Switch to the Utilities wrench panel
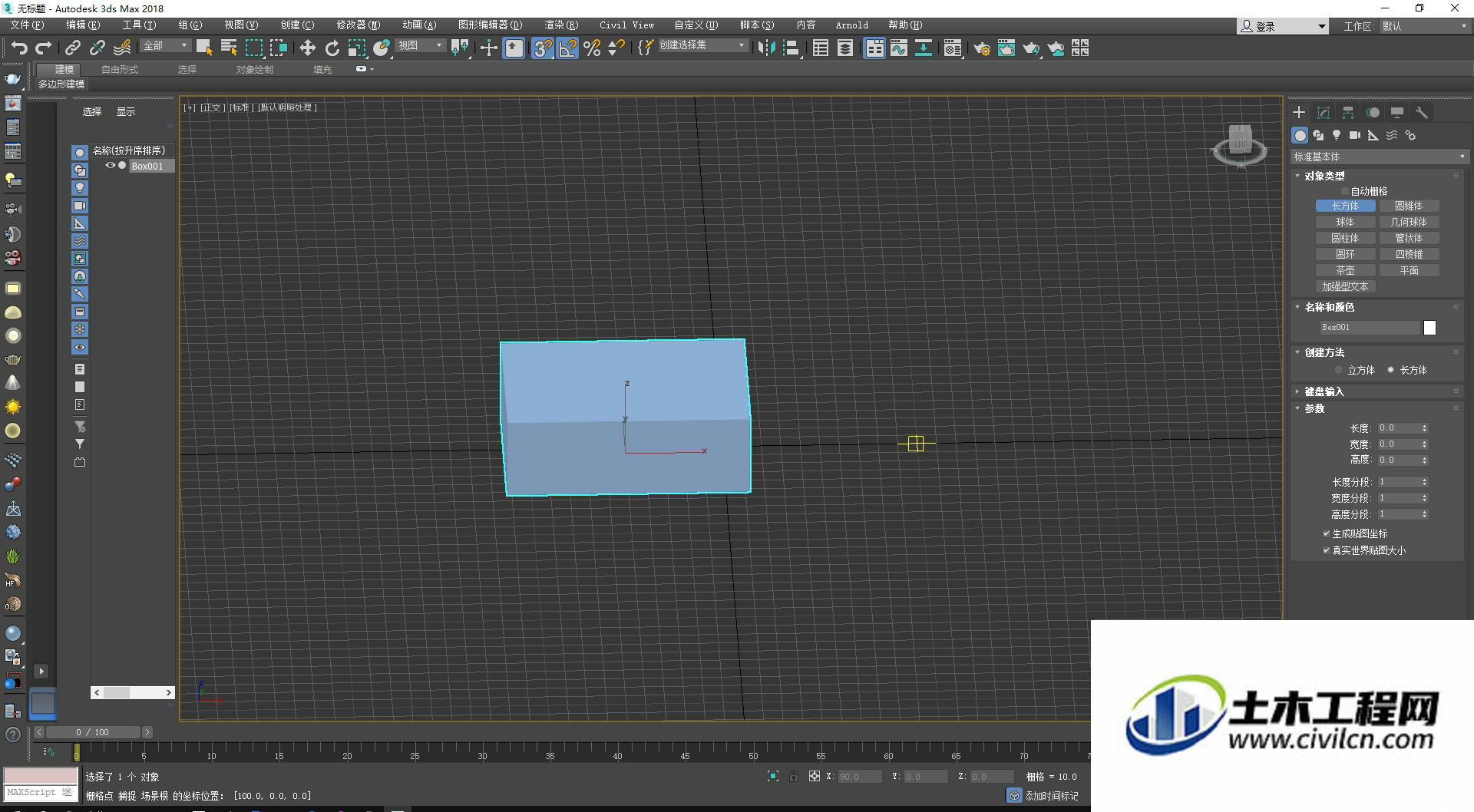 point(1422,113)
